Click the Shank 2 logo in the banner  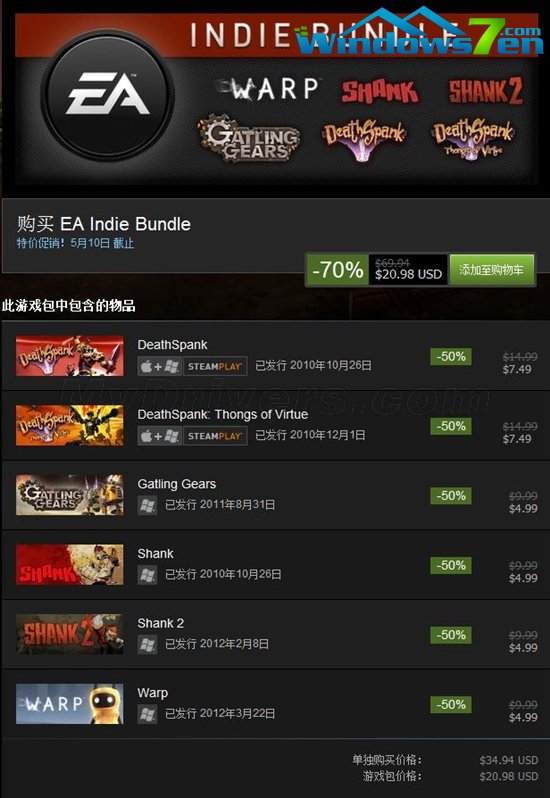click(486, 92)
